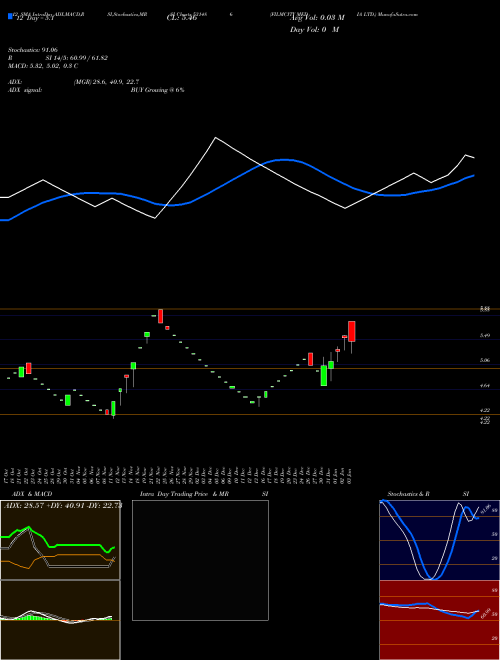
Task: Click the 'Day Vol: 0 M' text
Action: (314, 30)
